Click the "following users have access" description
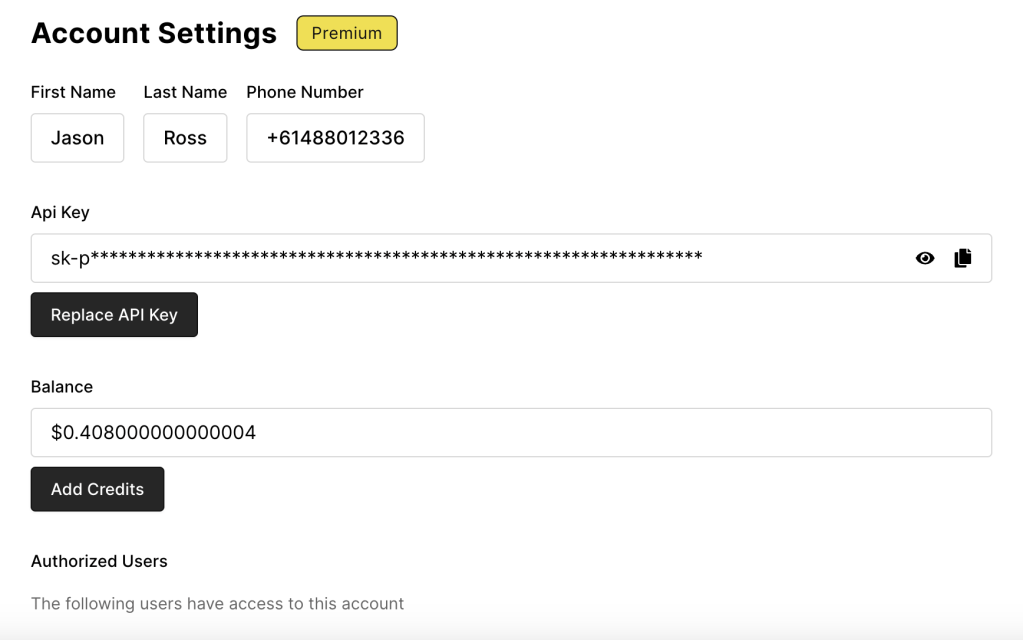 pyautogui.click(x=217, y=604)
